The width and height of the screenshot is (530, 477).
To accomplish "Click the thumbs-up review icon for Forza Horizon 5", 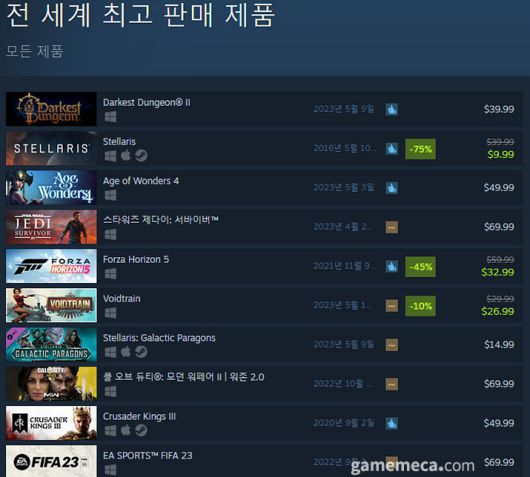I will pos(392,266).
